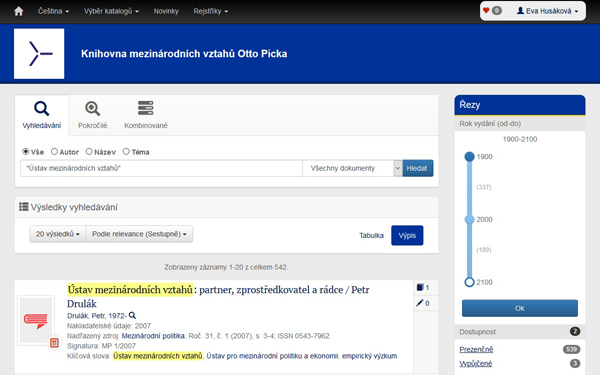The width and height of the screenshot is (600, 375).
Task: Click the Signatura: MP 1/2007 text
Action: (101, 346)
